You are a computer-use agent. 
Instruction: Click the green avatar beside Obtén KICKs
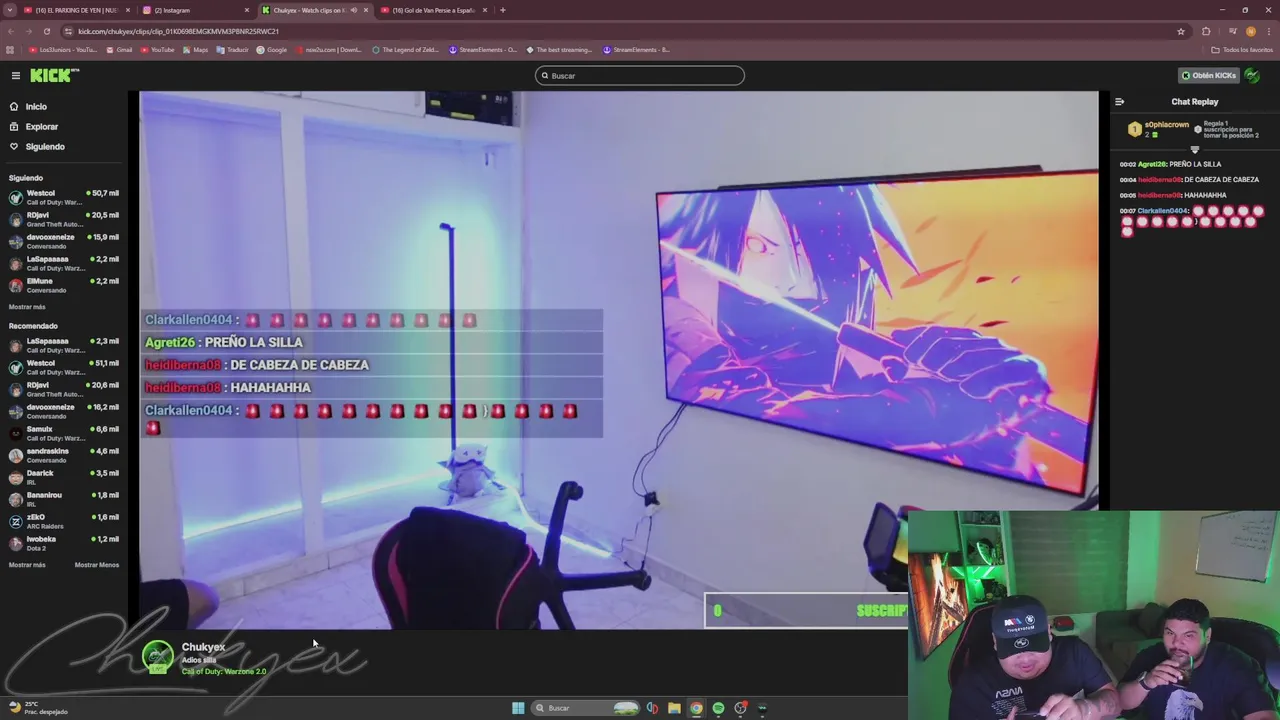tap(1253, 75)
